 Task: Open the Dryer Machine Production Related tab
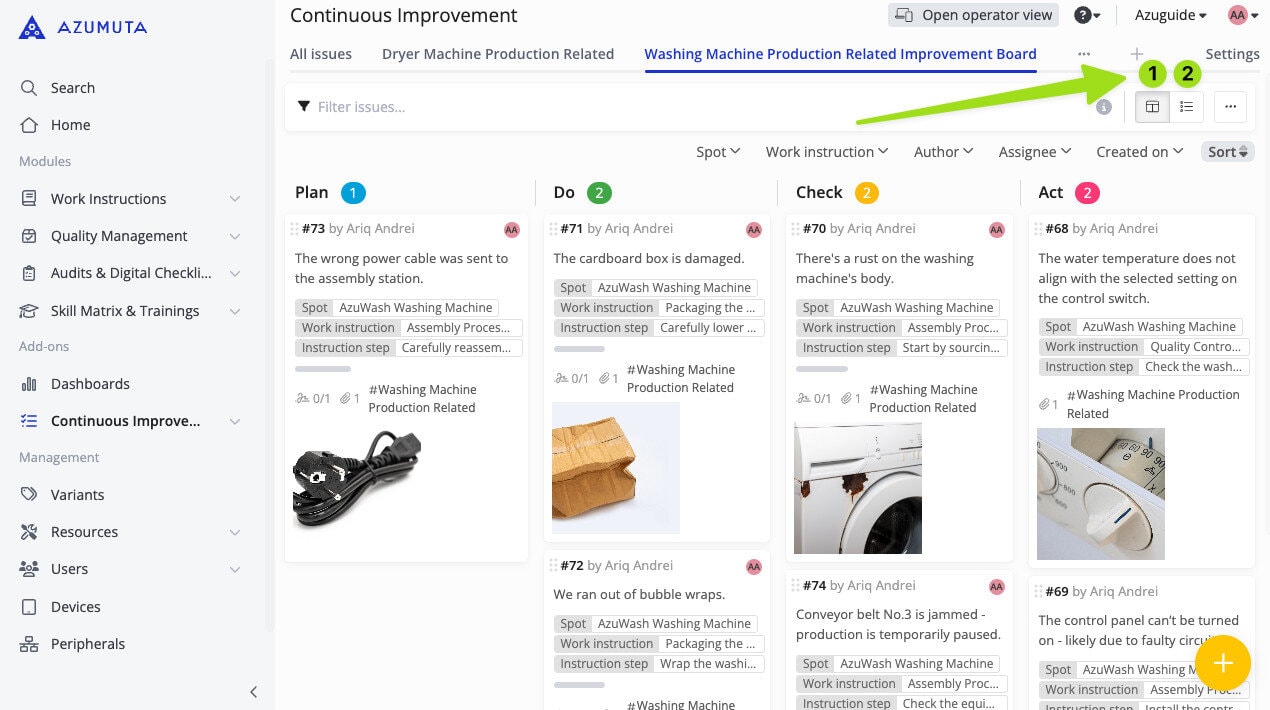(x=498, y=54)
